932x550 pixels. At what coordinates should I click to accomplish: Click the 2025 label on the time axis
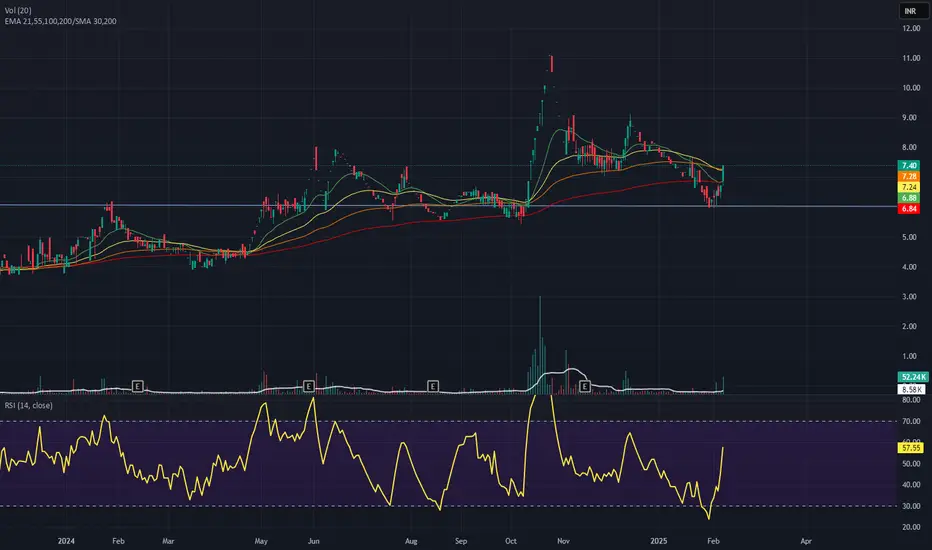pos(659,541)
